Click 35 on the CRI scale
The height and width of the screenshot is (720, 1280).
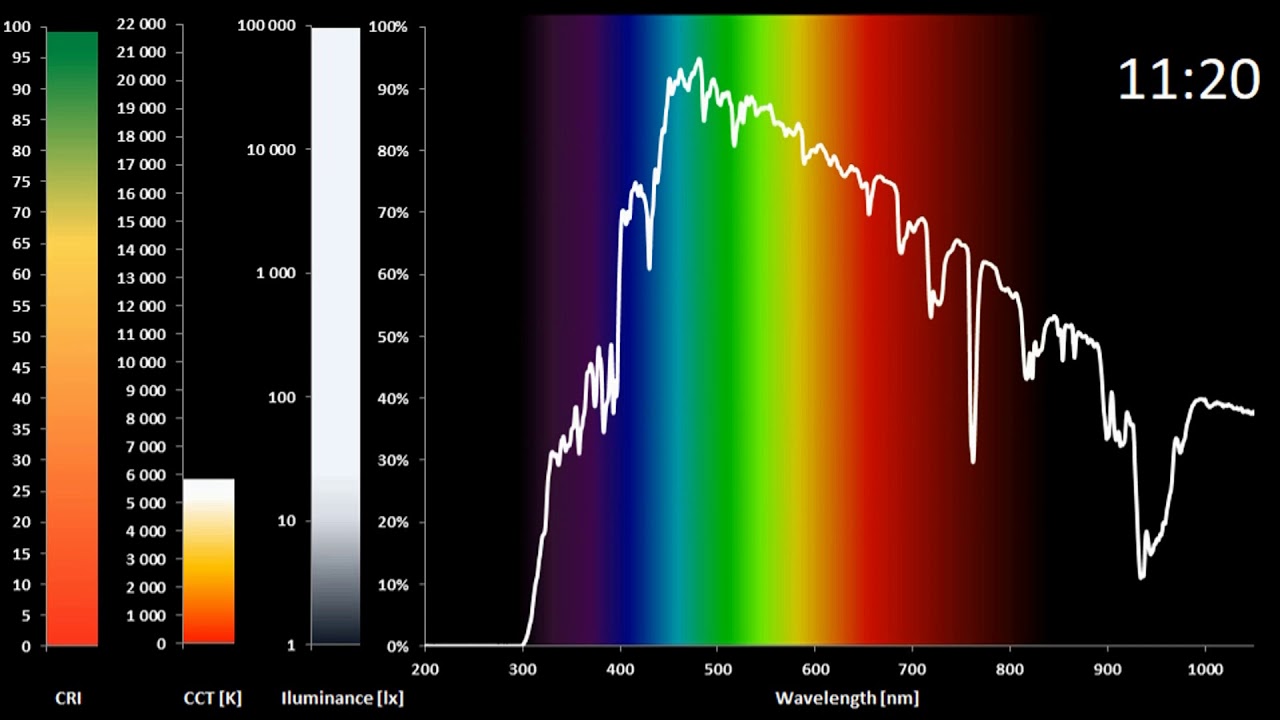pos(21,429)
